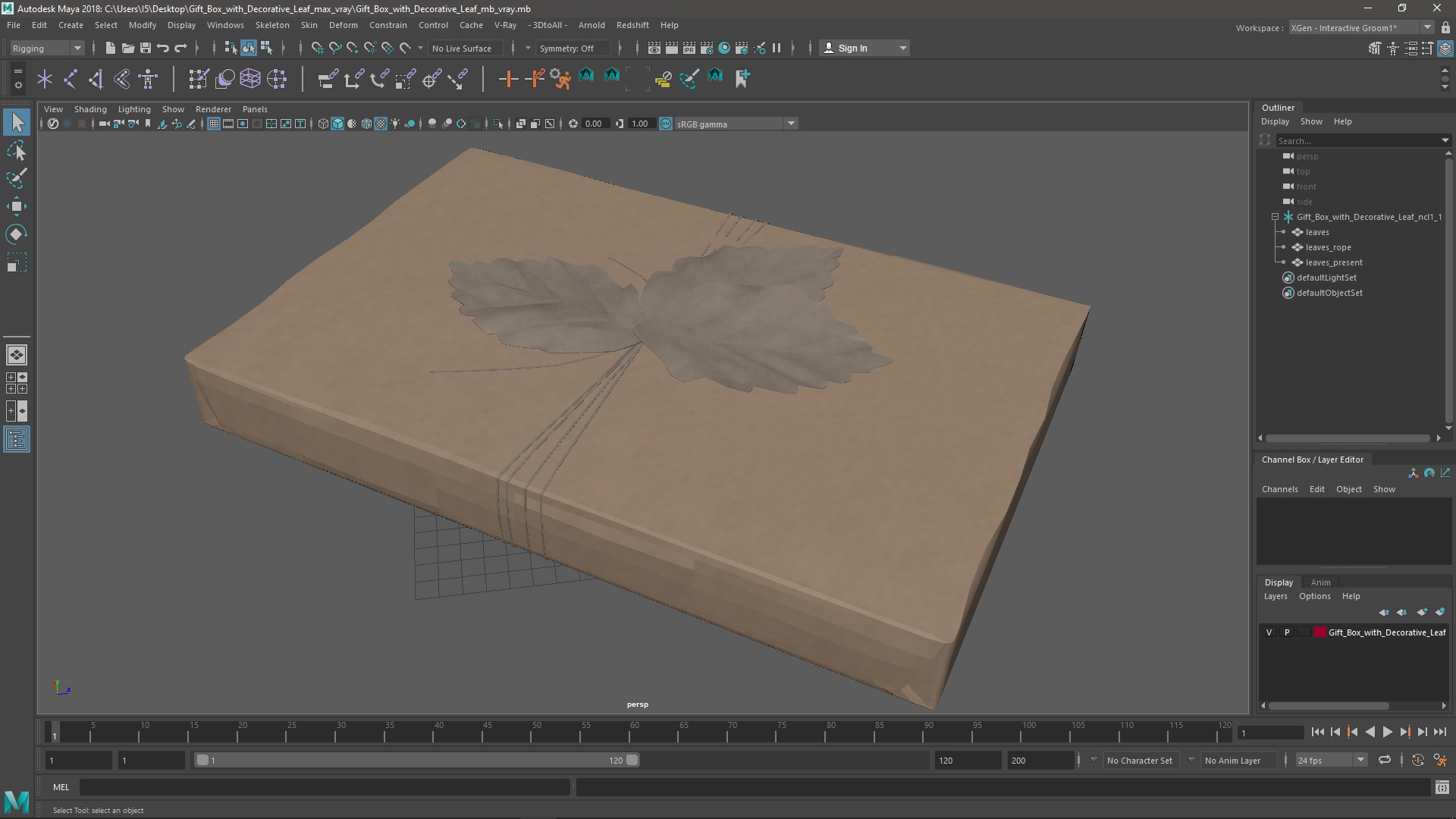Open the Script Editor icon
The height and width of the screenshot is (819, 1456).
pos(1442,788)
